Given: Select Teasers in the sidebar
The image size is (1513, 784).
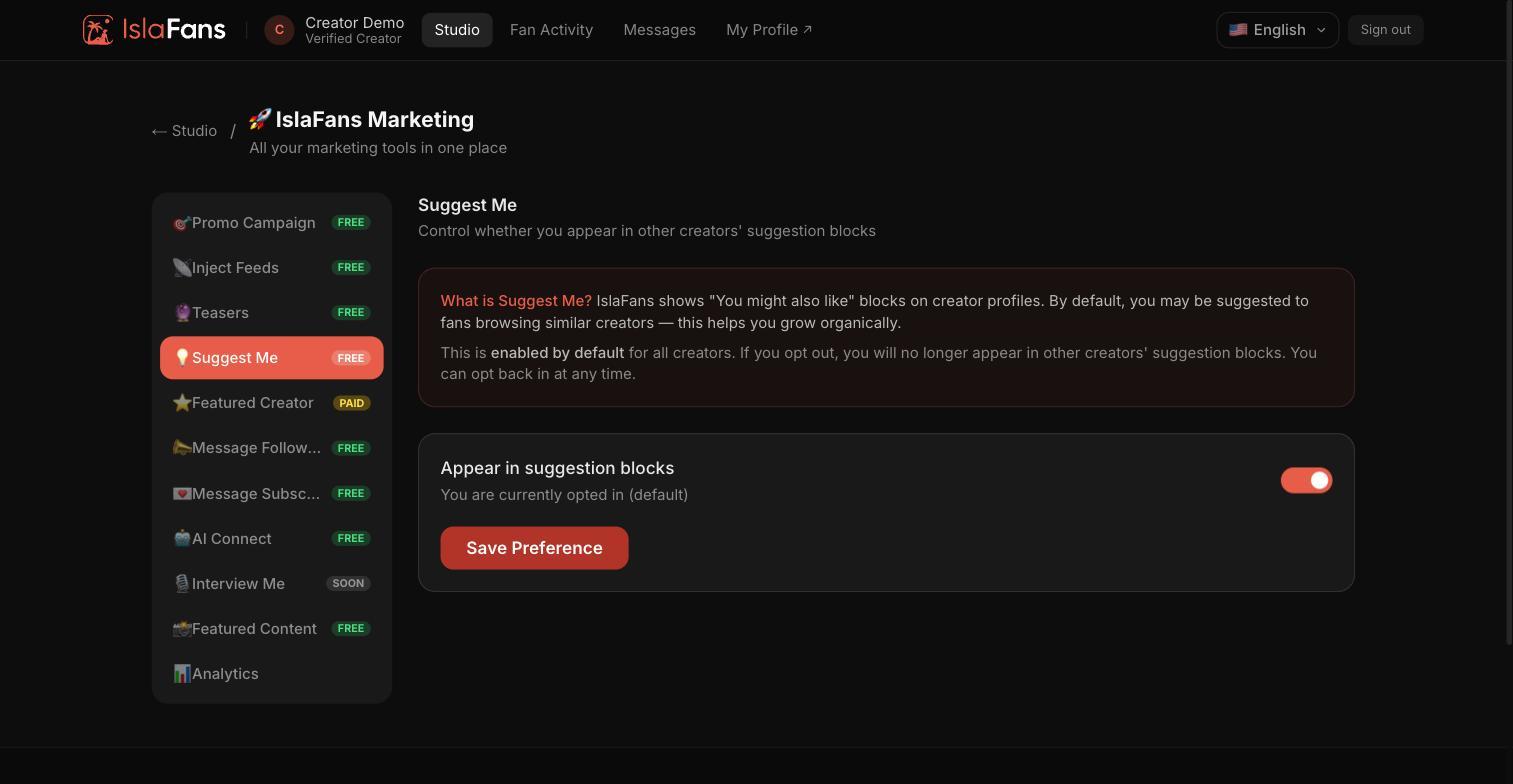Looking at the screenshot, I should (272, 313).
